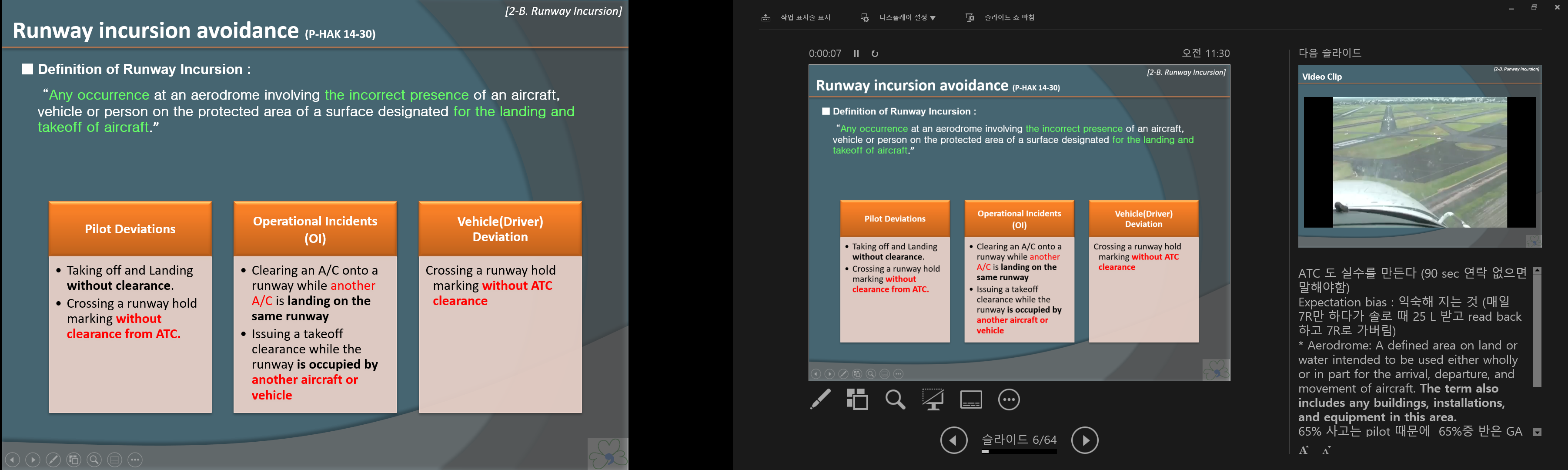The width and height of the screenshot is (1568, 470).
Task: Click 슬라이드 쇼 마침 to end show
Action: click(1009, 18)
